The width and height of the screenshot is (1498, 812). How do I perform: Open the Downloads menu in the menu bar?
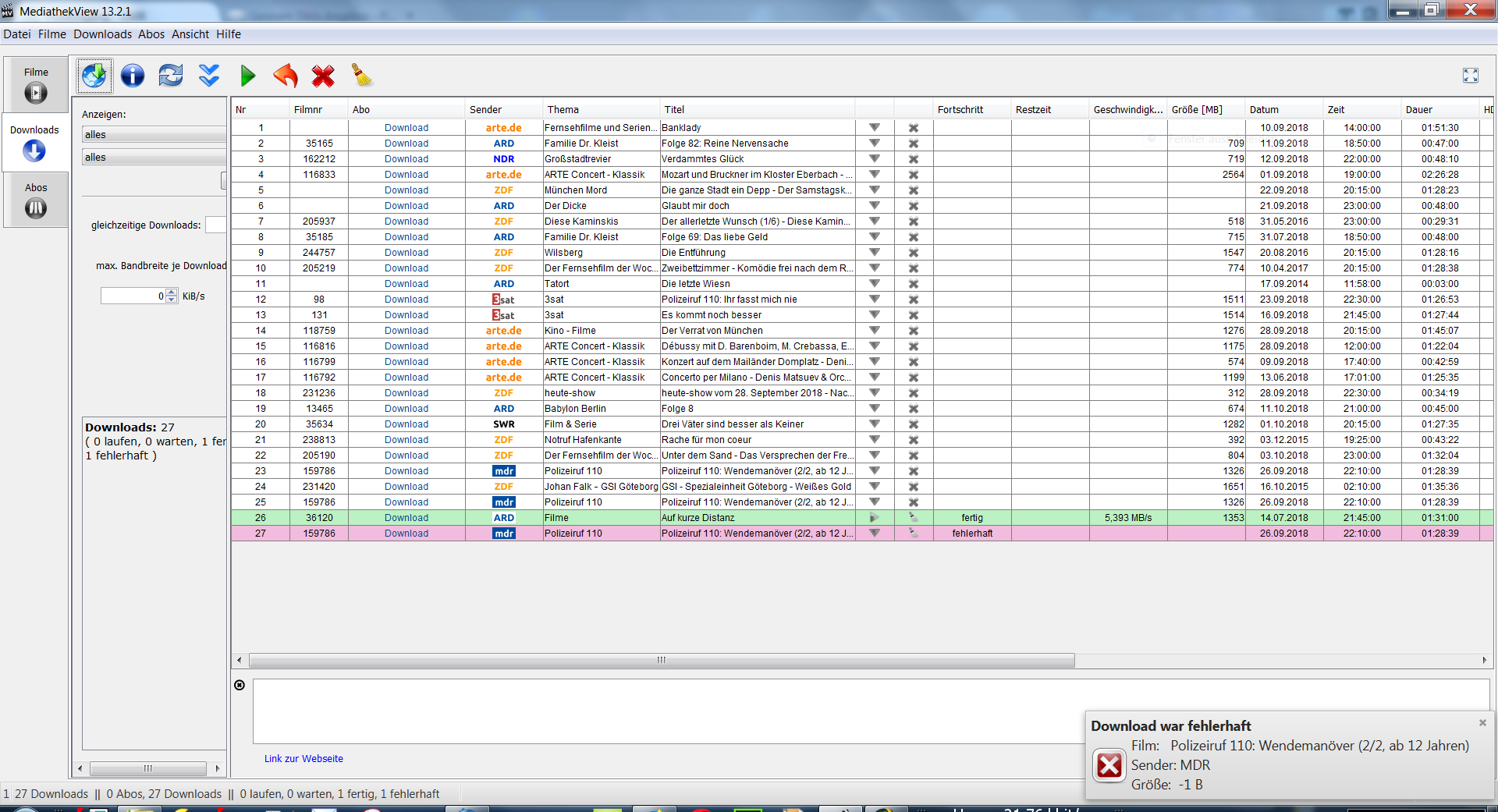pyautogui.click(x=102, y=34)
